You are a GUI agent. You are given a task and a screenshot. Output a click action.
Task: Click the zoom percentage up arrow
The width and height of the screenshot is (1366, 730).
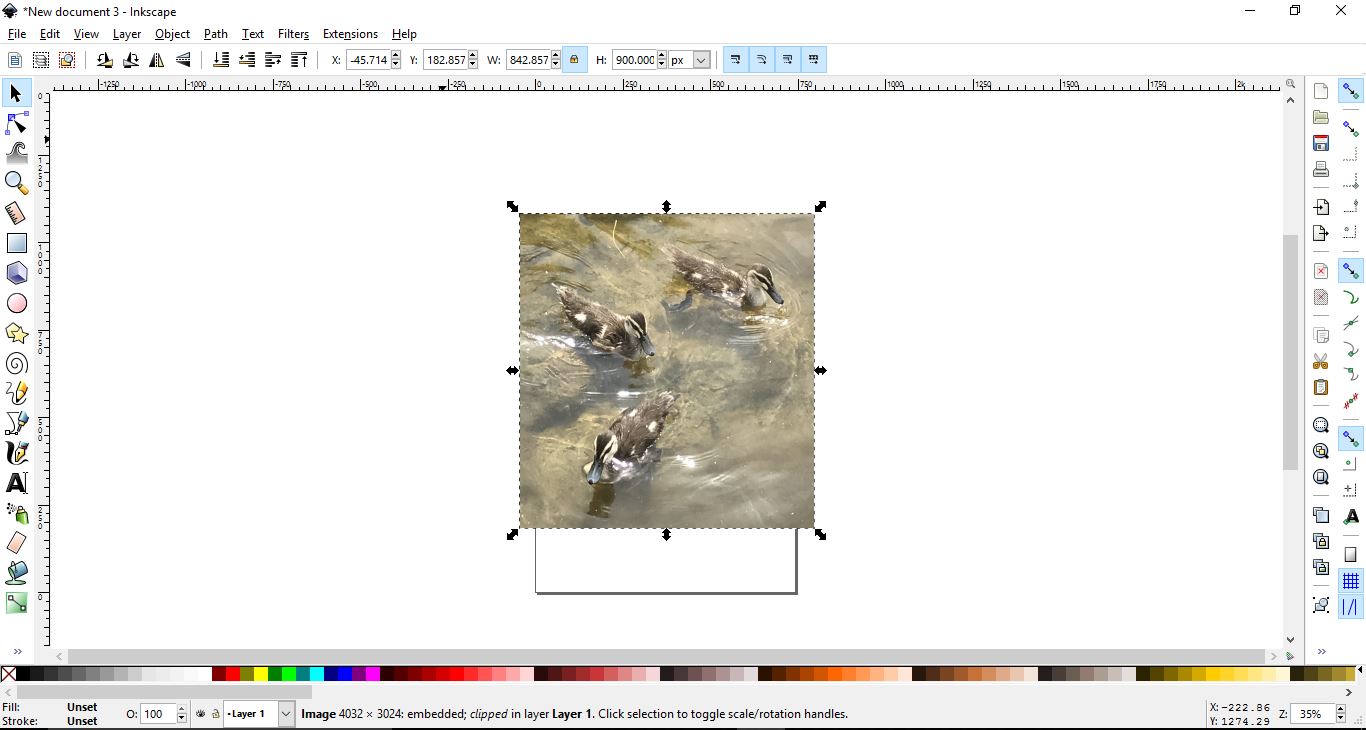point(1342,710)
